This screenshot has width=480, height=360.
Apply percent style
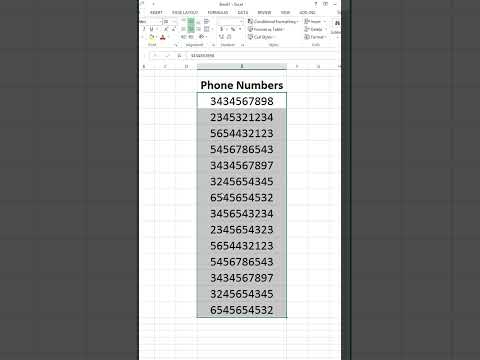[x=233, y=29]
